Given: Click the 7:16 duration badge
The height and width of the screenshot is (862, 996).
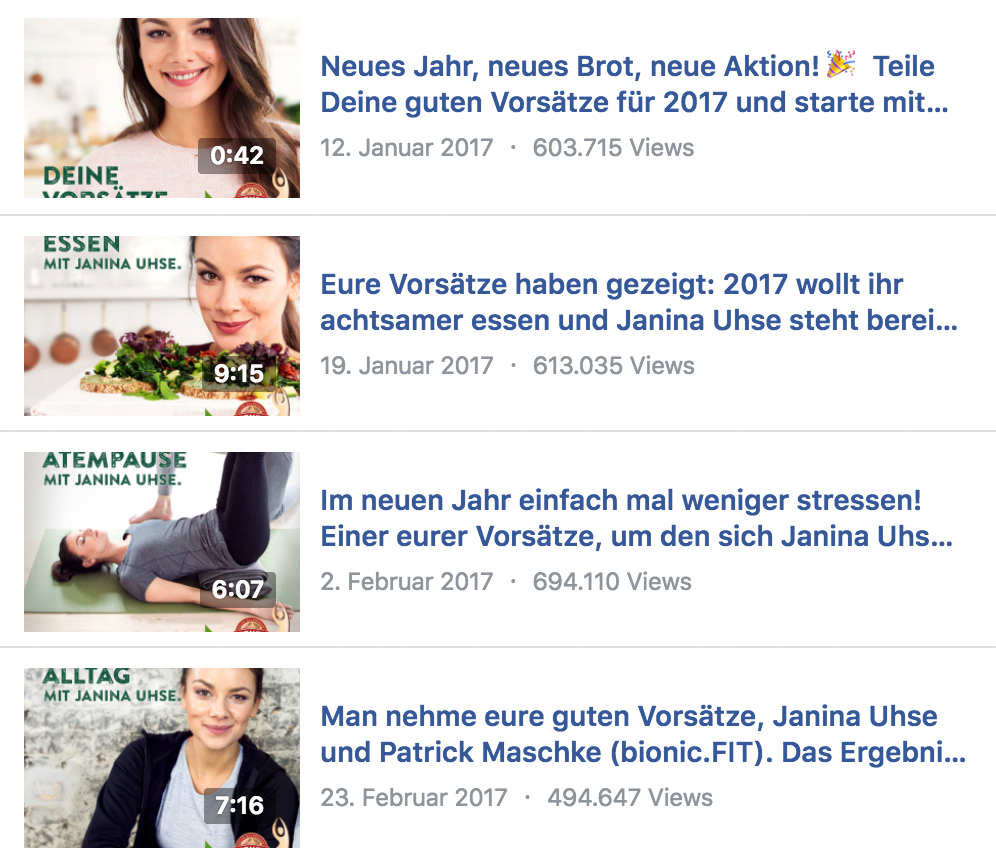Looking at the screenshot, I should pos(239,805).
